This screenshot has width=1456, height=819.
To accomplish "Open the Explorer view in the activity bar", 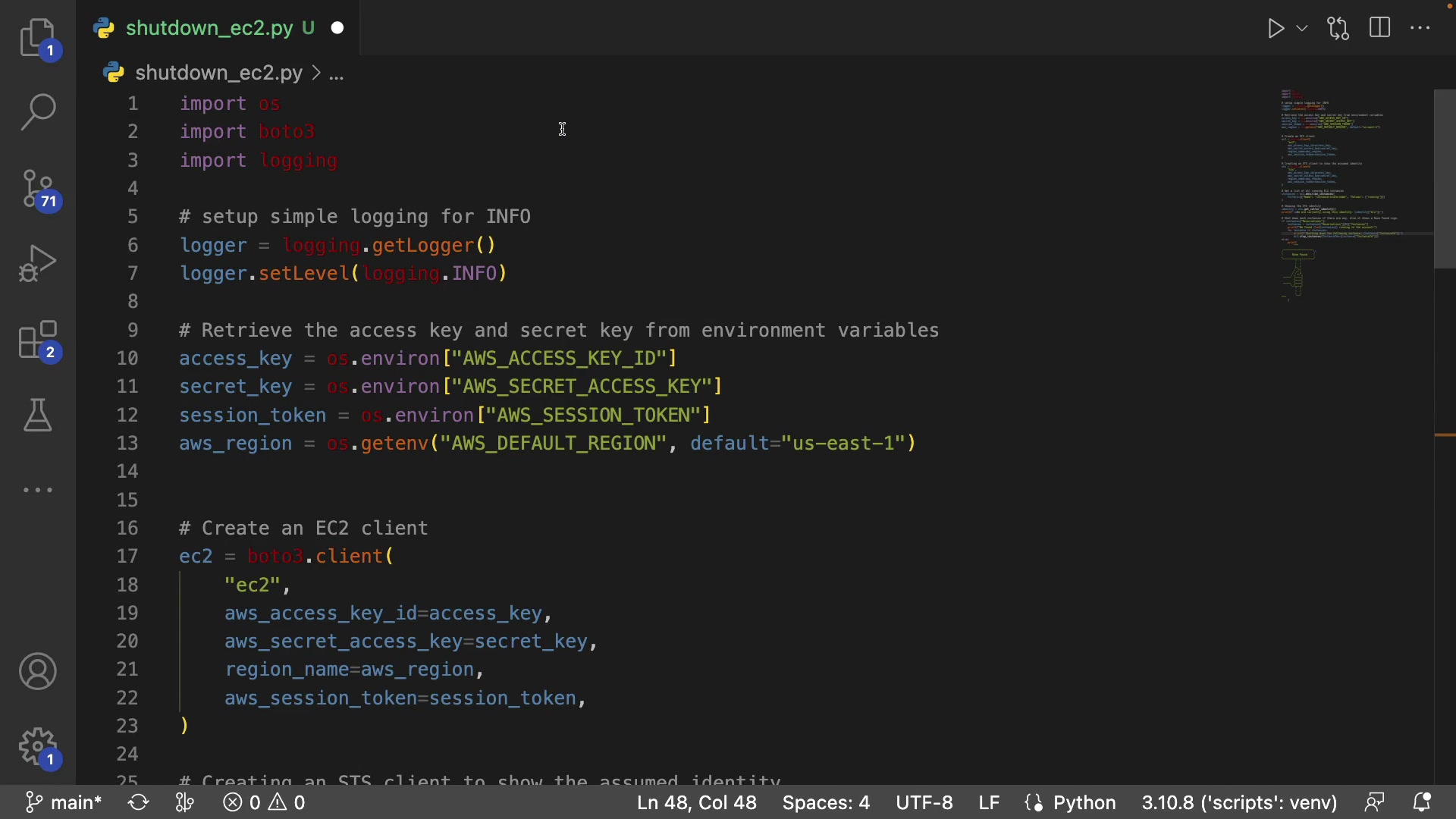I will (x=38, y=38).
